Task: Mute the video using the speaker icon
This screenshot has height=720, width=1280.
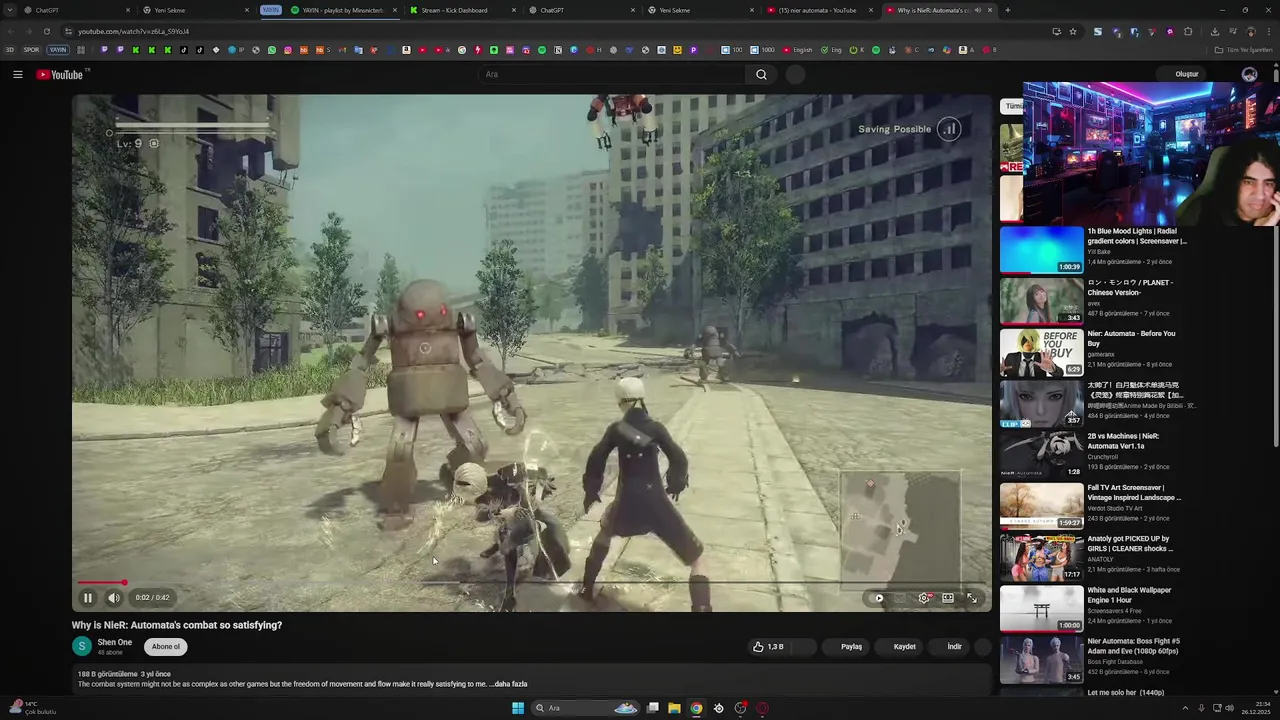Action: (x=114, y=598)
